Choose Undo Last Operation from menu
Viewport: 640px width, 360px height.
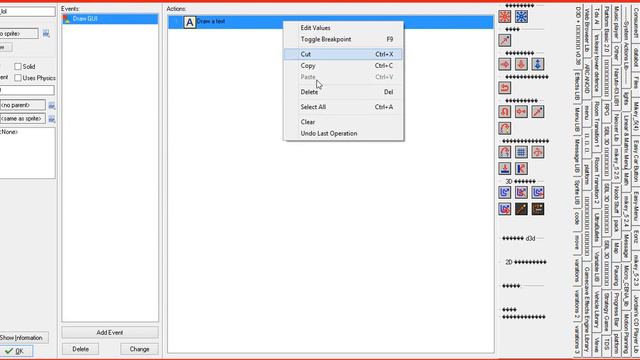pos(343,133)
